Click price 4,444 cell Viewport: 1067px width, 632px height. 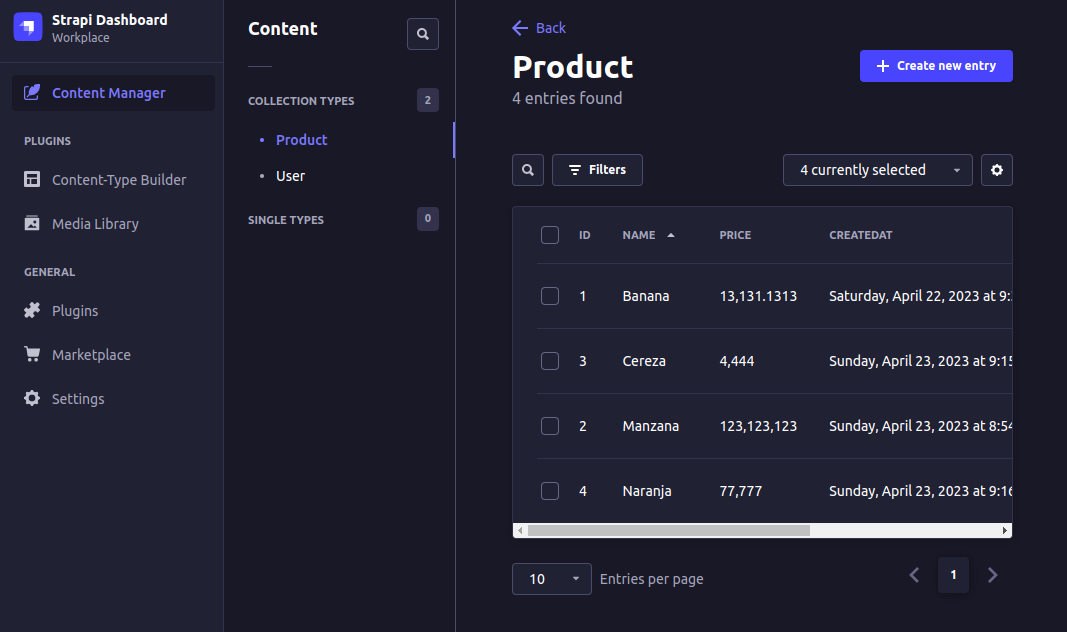pyautogui.click(x=737, y=361)
